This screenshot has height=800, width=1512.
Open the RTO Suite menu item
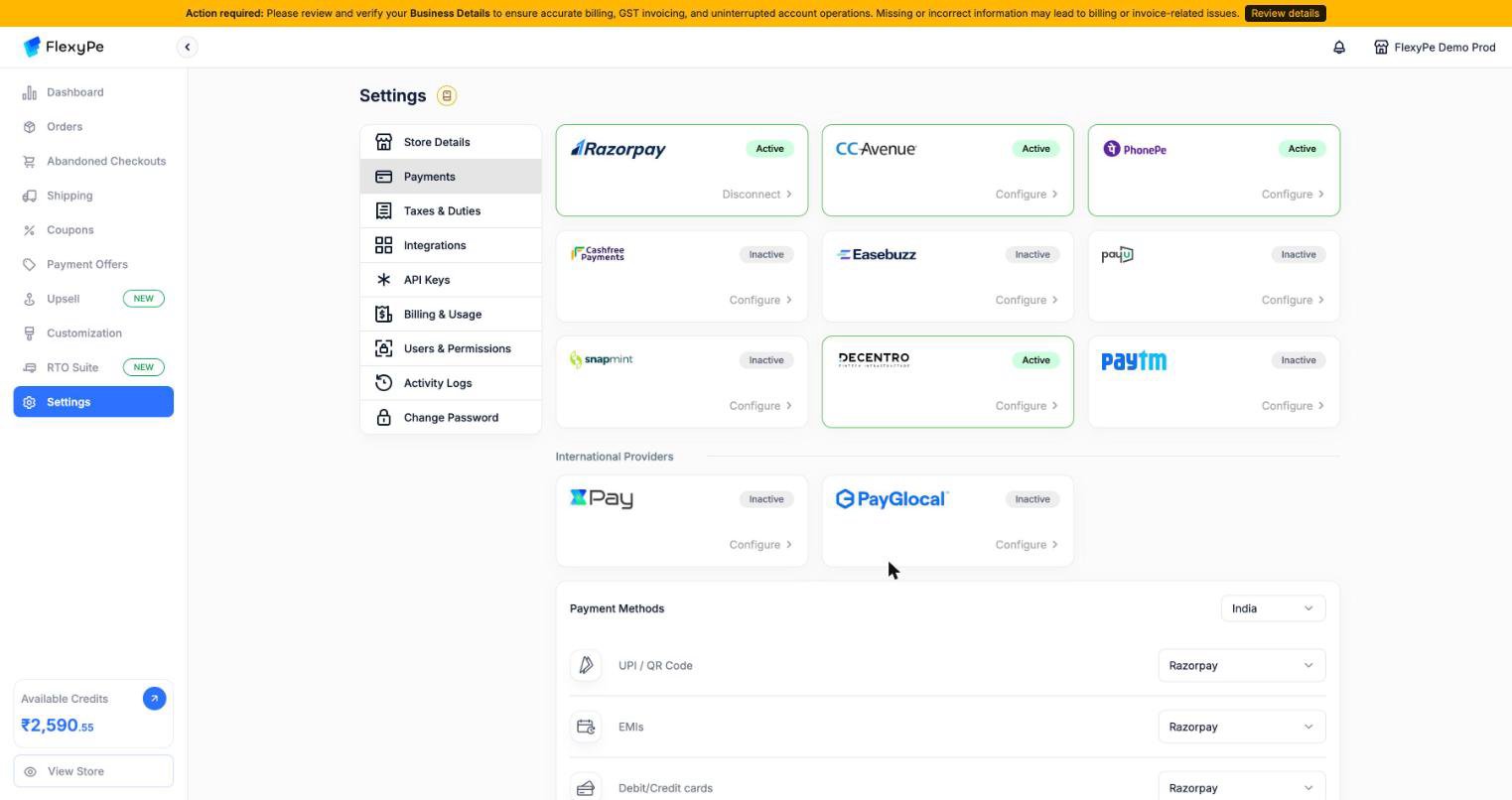93,367
